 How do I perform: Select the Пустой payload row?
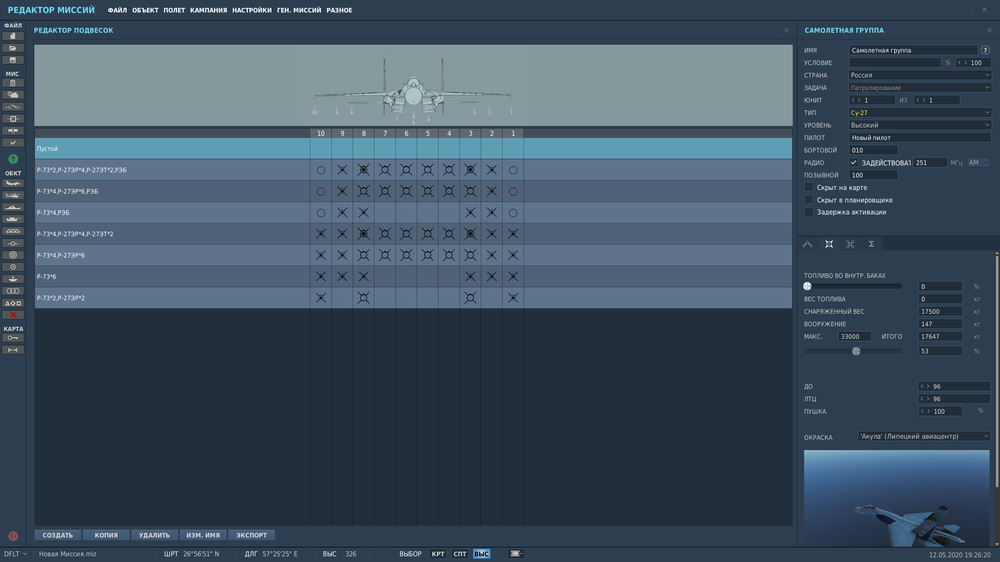point(413,149)
